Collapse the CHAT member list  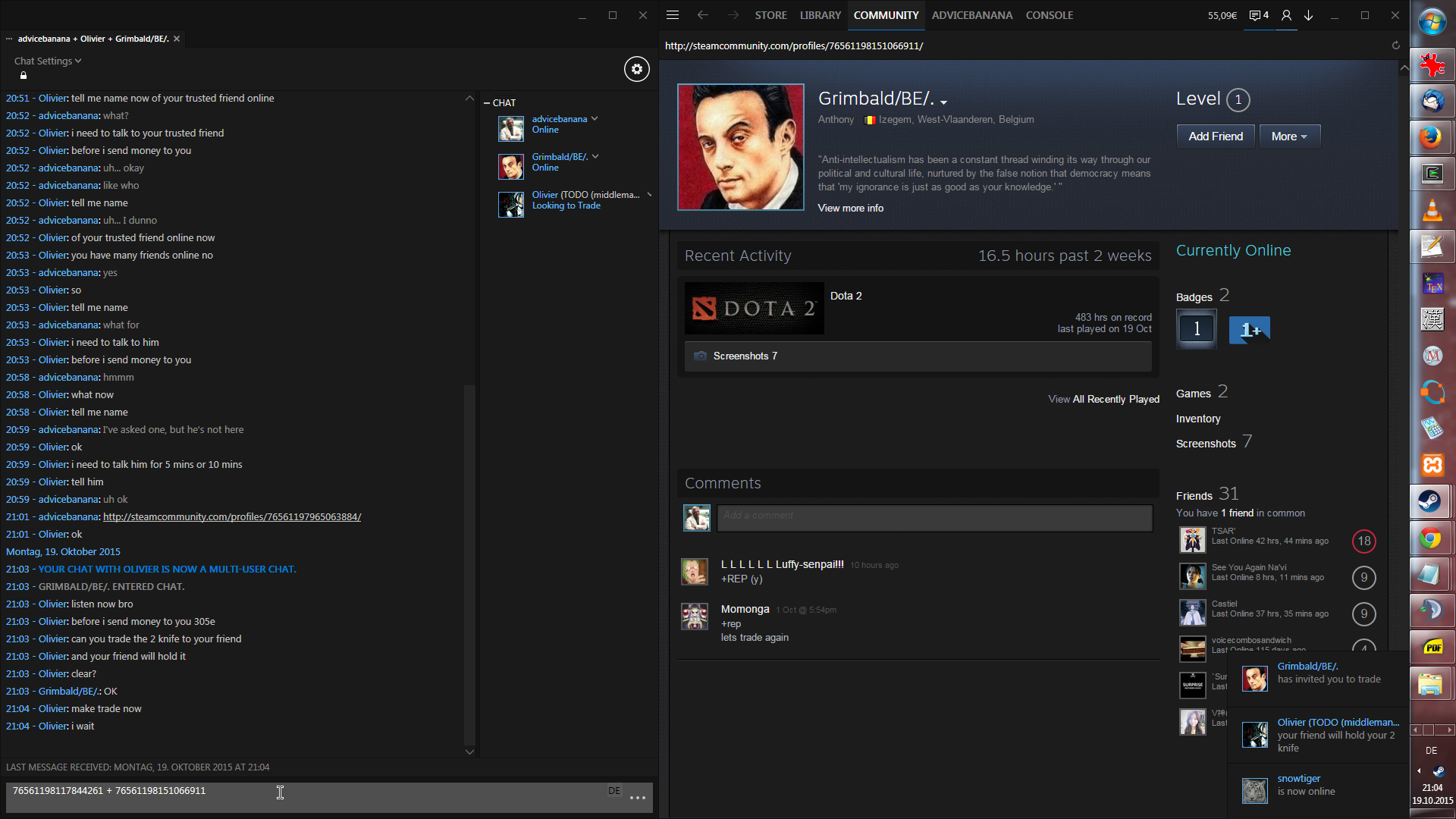[487, 103]
